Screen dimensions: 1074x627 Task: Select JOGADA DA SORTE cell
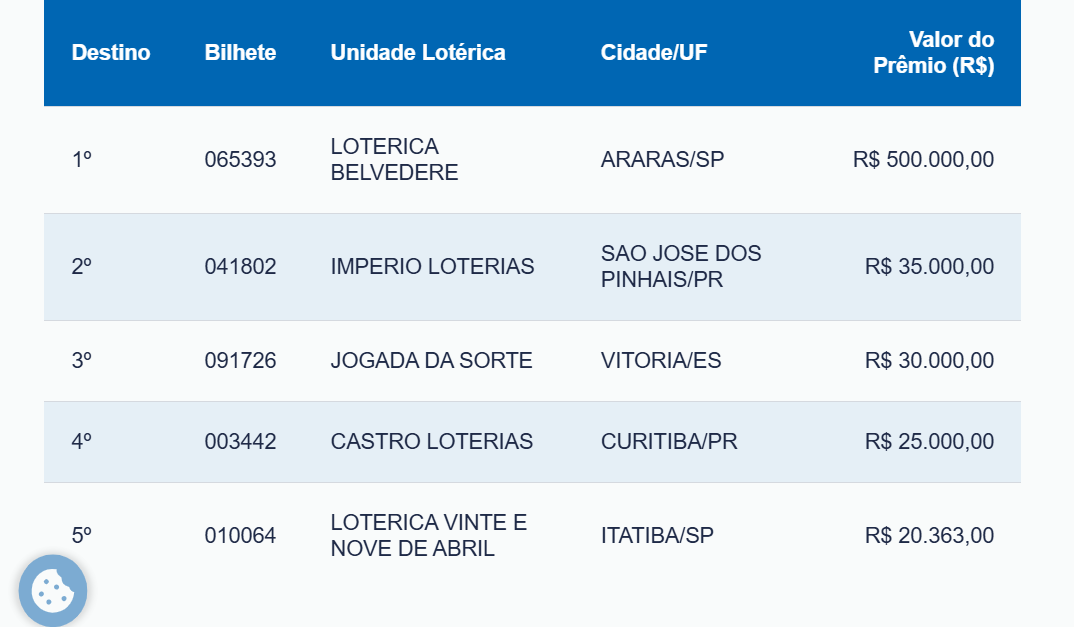coord(432,360)
